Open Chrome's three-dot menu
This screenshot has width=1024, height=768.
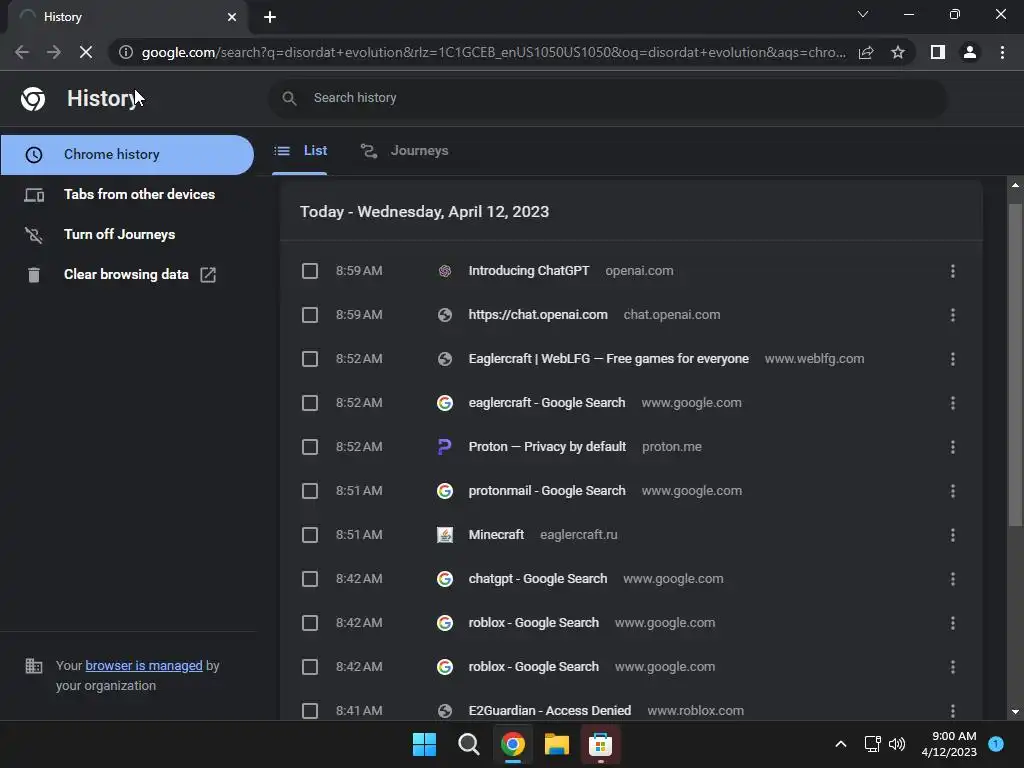click(1002, 52)
